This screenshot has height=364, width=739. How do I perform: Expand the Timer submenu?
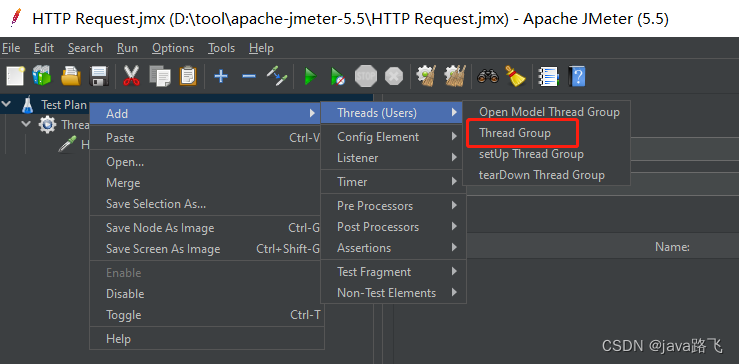coord(393,182)
